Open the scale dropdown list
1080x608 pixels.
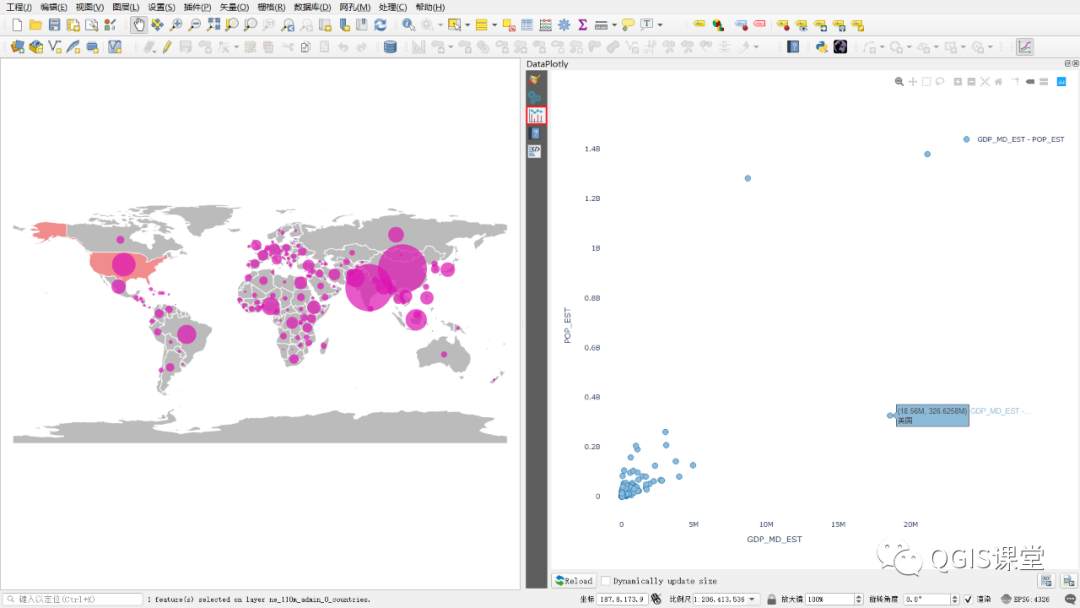pos(752,599)
